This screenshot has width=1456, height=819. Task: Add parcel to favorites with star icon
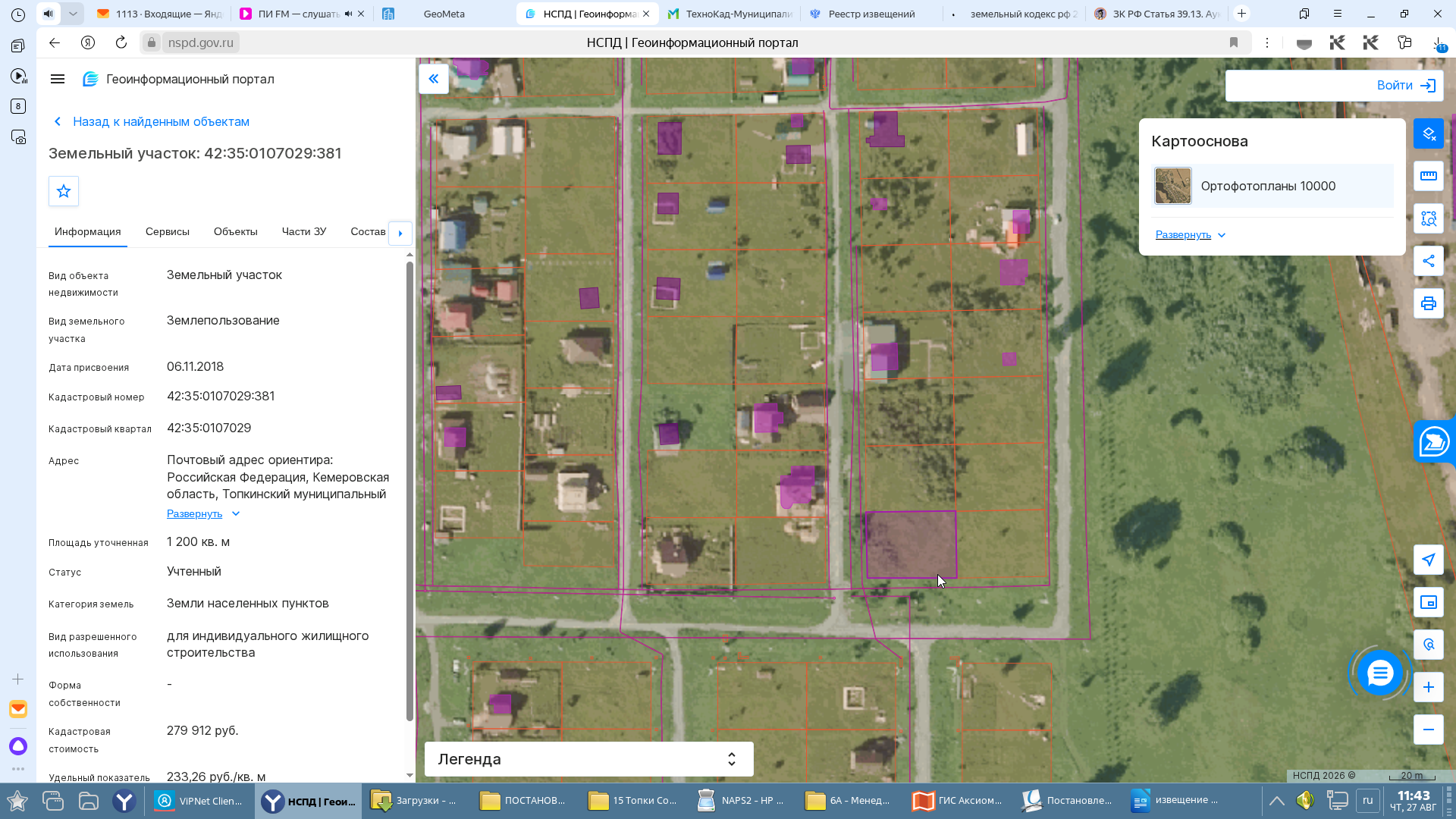[64, 191]
